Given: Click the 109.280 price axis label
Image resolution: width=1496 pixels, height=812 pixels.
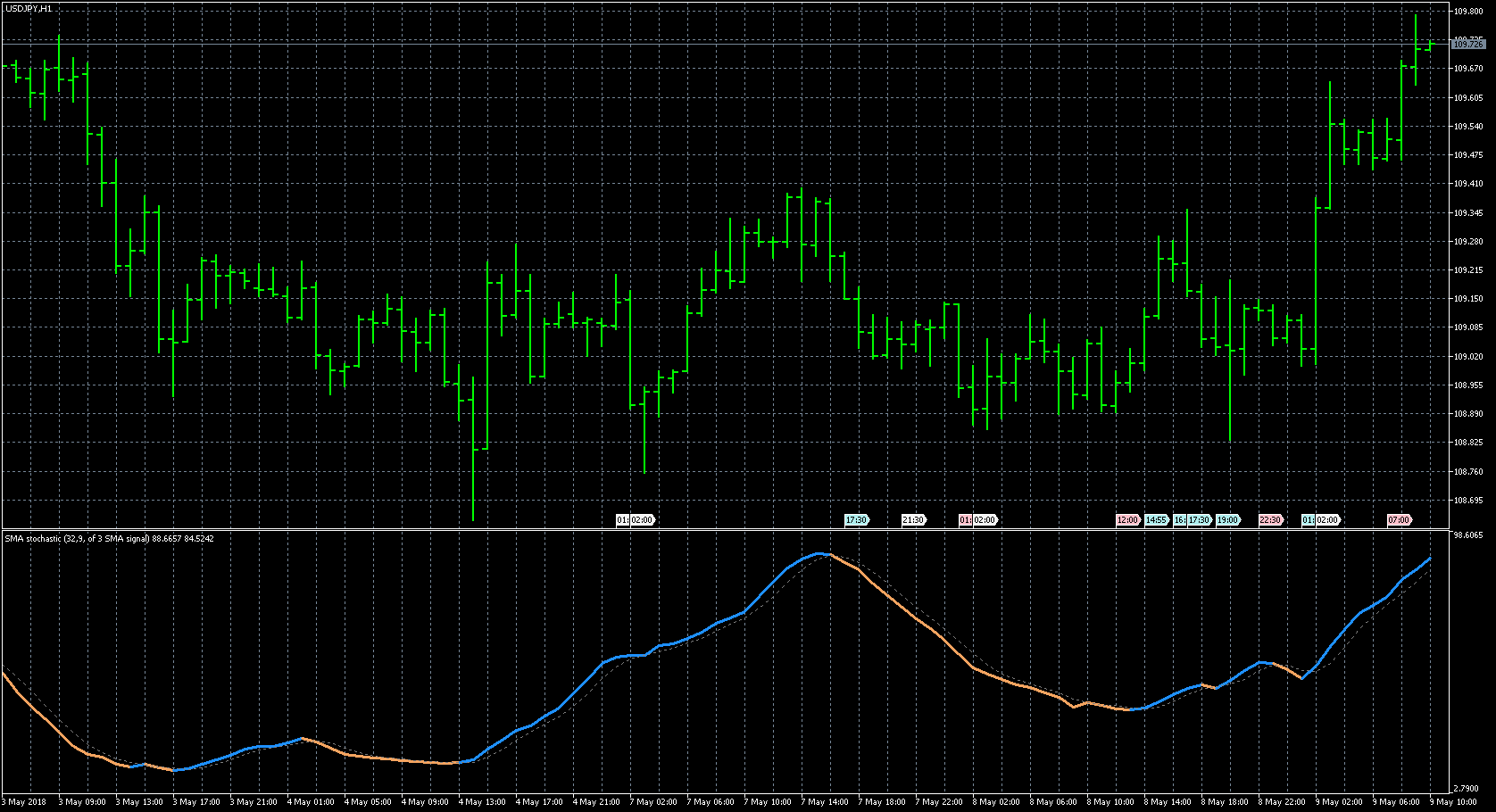Looking at the screenshot, I should pyautogui.click(x=1468, y=242).
